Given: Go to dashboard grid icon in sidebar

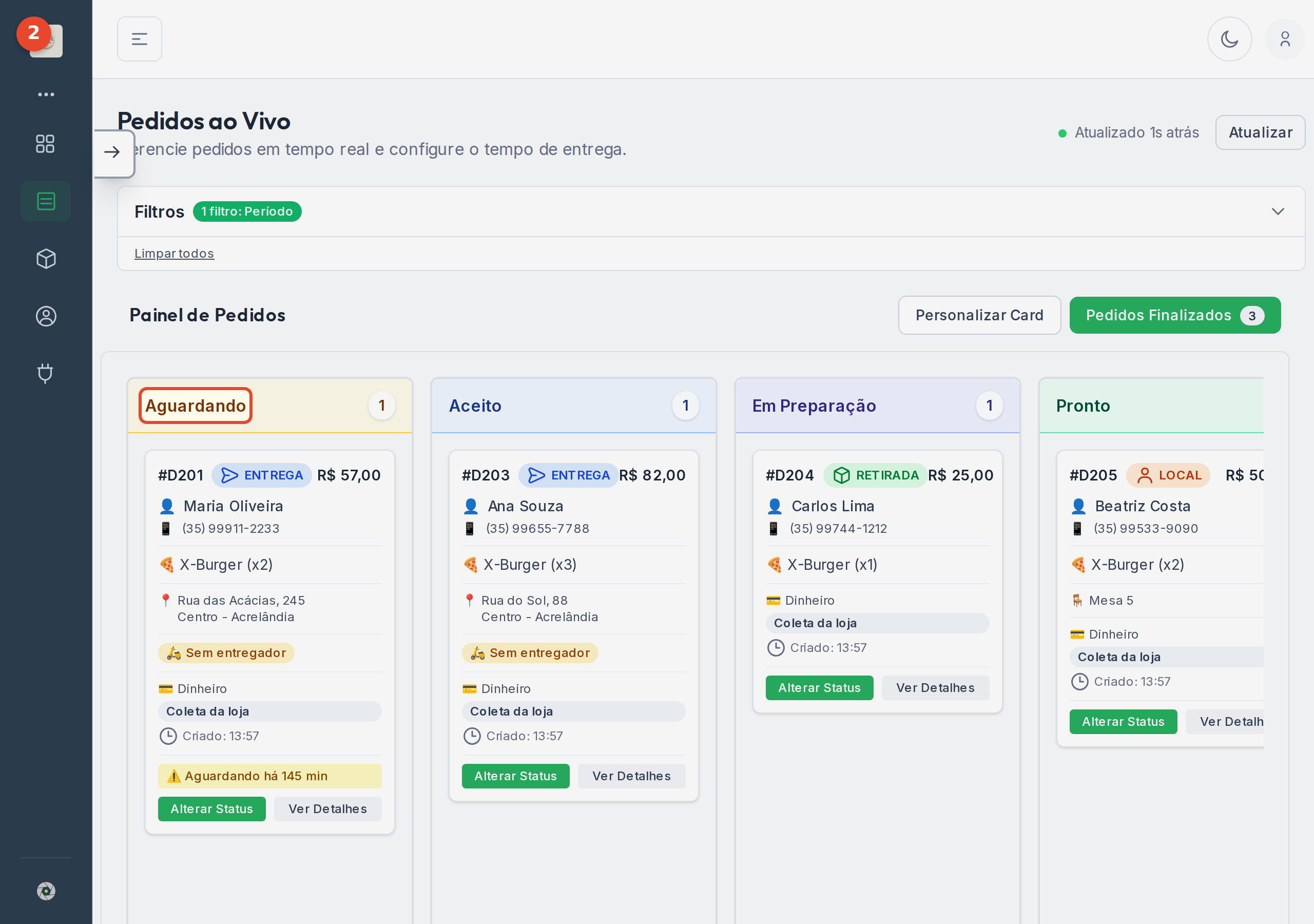Looking at the screenshot, I should click(46, 144).
